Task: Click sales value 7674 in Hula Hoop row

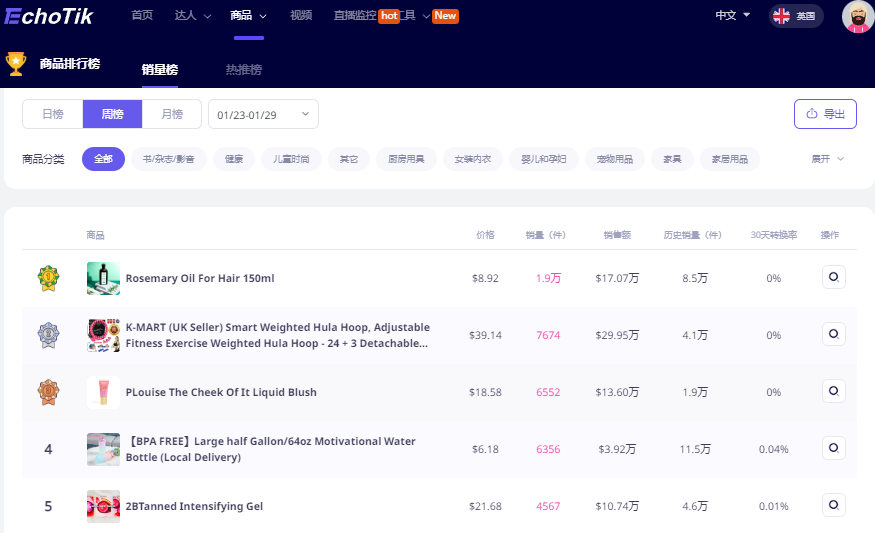Action: [548, 335]
